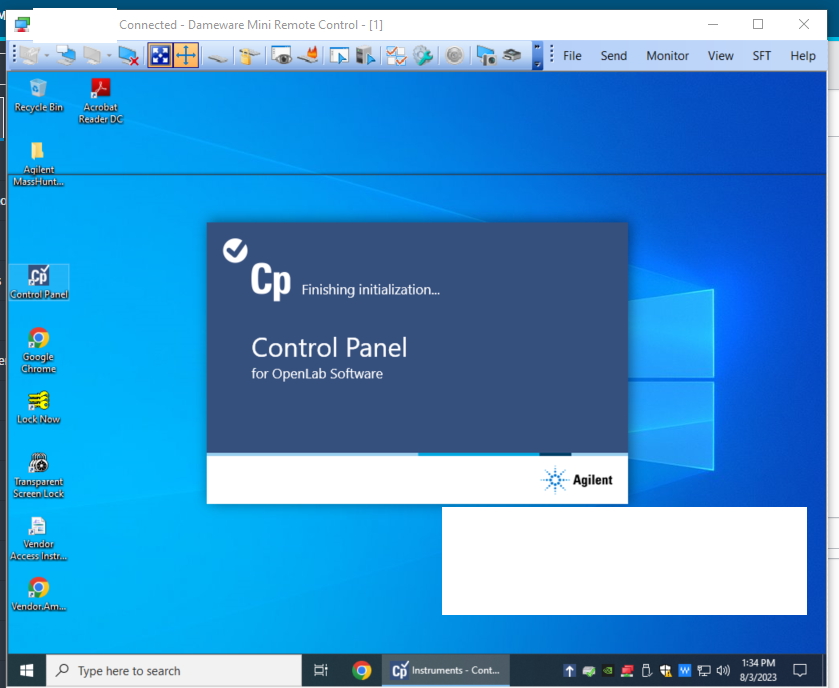Image resolution: width=839 pixels, height=688 pixels.
Task: Click the red dual-computer tray icon
Action: [x=627, y=670]
